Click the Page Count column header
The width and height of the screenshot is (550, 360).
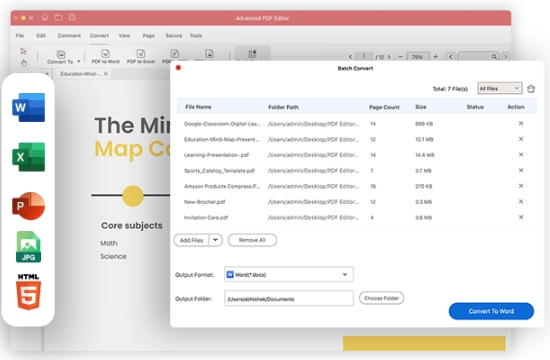384,107
